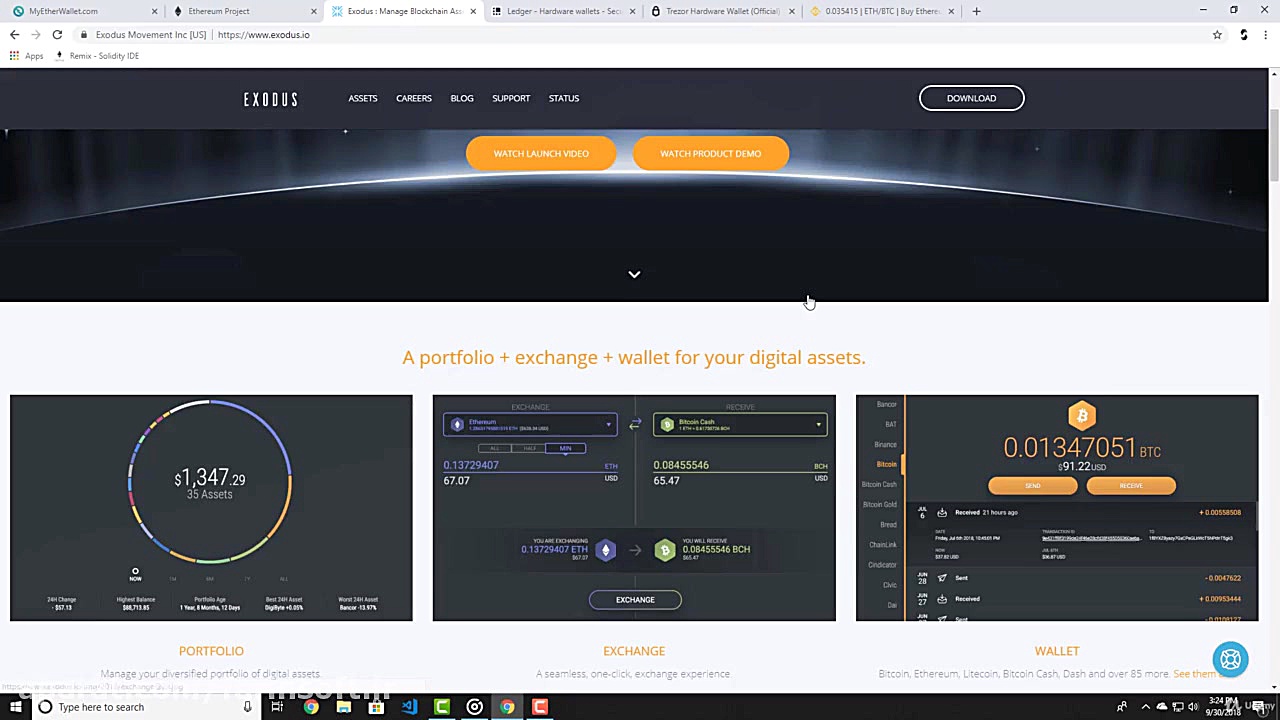This screenshot has width=1280, height=720.
Task: Bookmark this page with the star icon
Action: pyautogui.click(x=1217, y=34)
